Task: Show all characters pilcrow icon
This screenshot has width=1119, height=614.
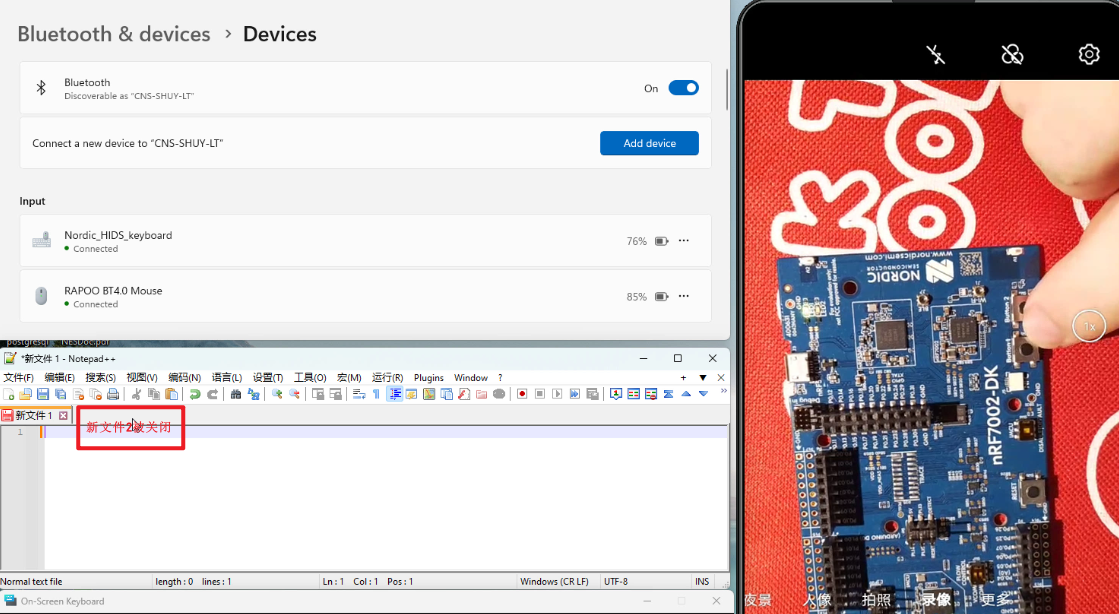Action: click(x=376, y=394)
